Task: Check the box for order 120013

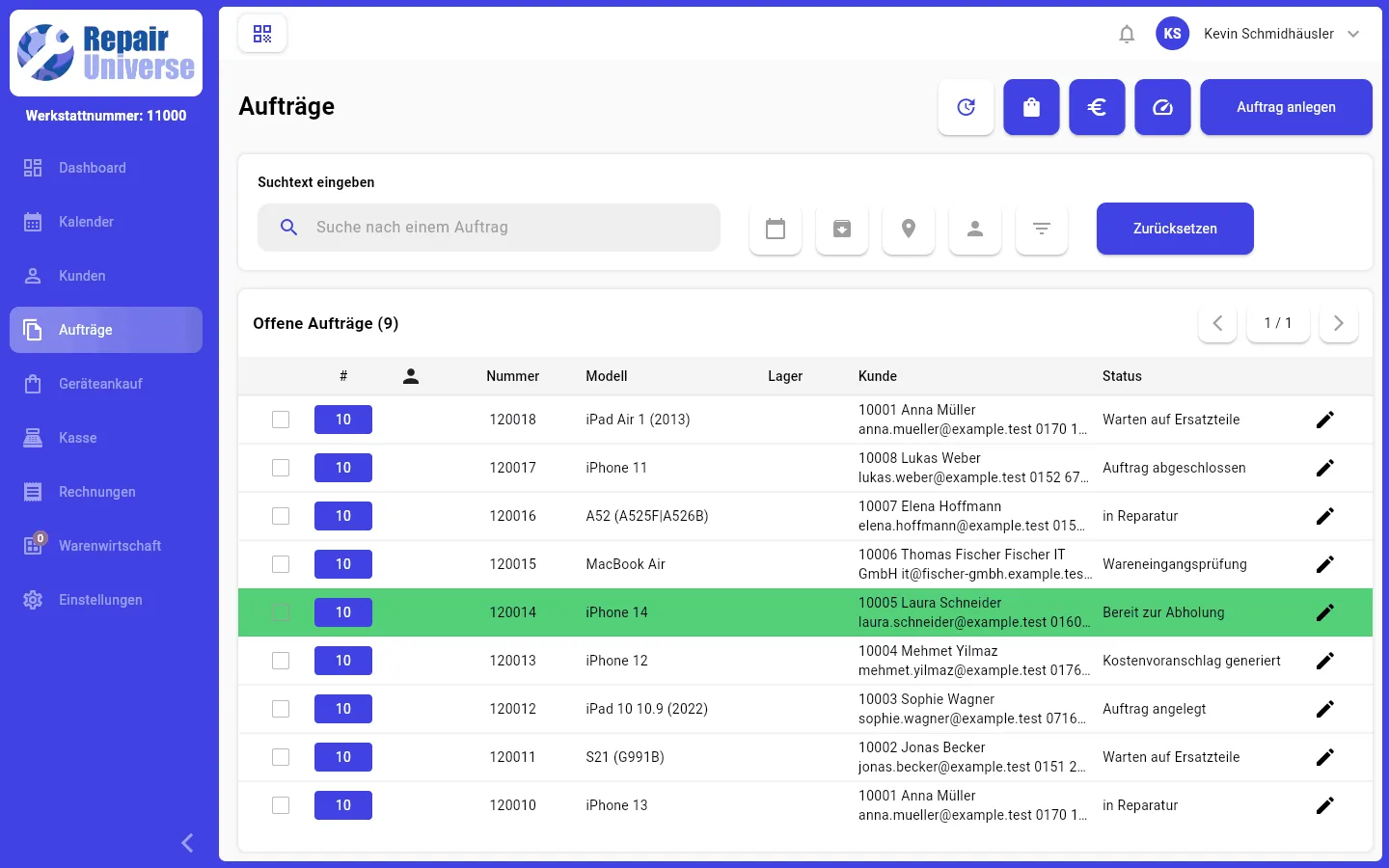Action: (281, 661)
